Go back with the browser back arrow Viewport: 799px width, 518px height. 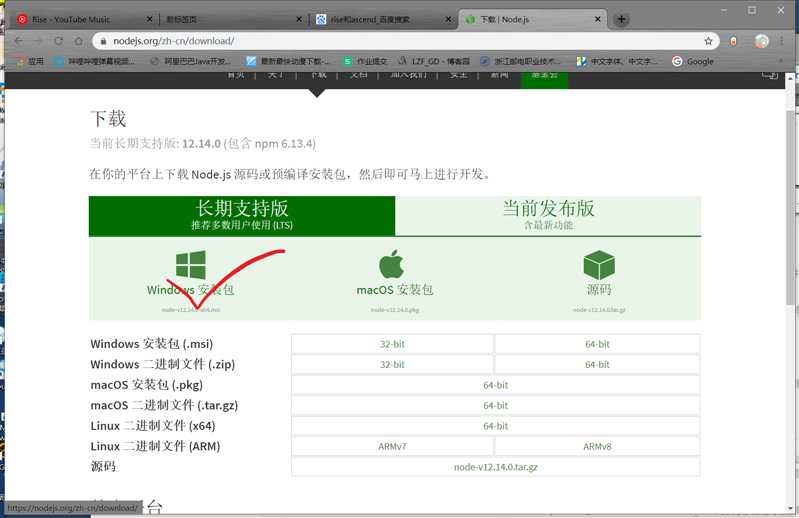[19, 41]
